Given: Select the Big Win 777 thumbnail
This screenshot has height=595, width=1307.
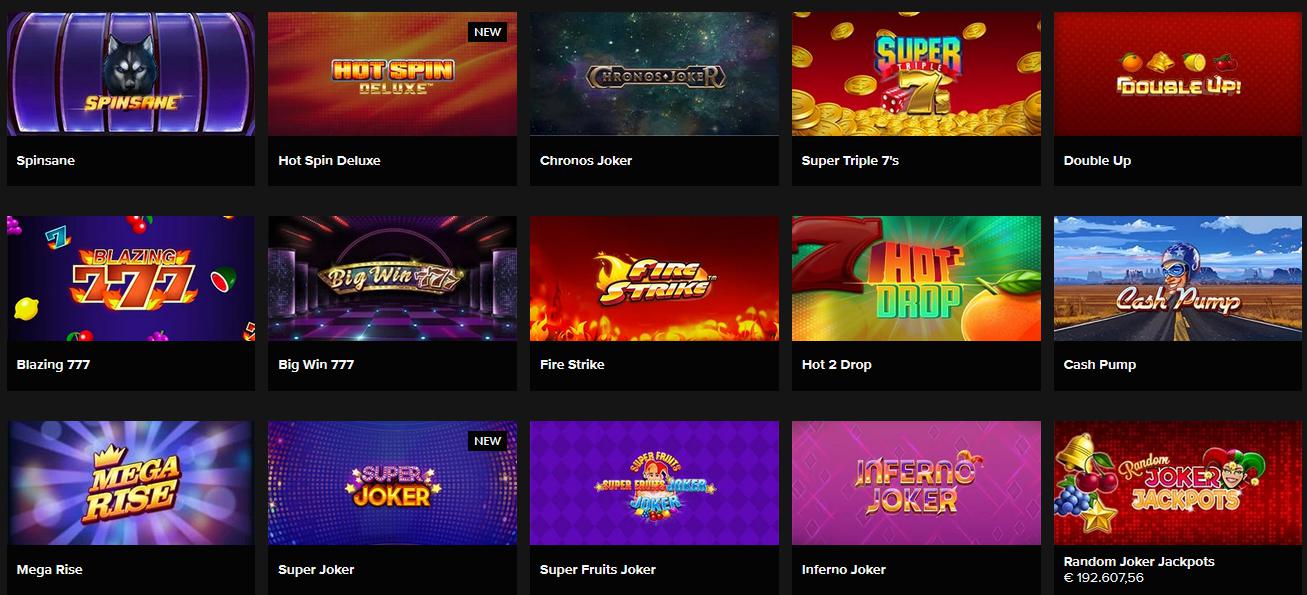Looking at the screenshot, I should 392,278.
